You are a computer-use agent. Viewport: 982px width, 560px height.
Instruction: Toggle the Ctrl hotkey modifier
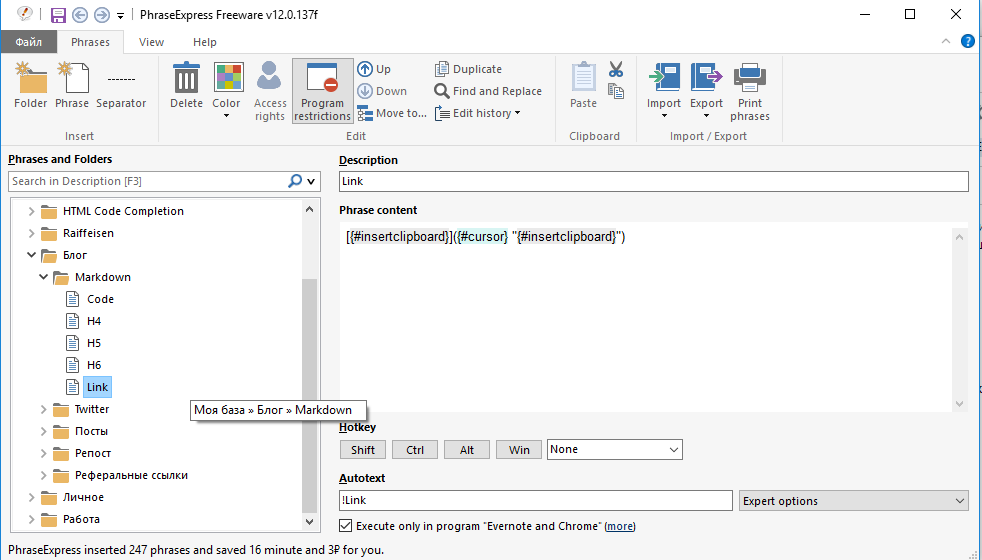click(415, 450)
